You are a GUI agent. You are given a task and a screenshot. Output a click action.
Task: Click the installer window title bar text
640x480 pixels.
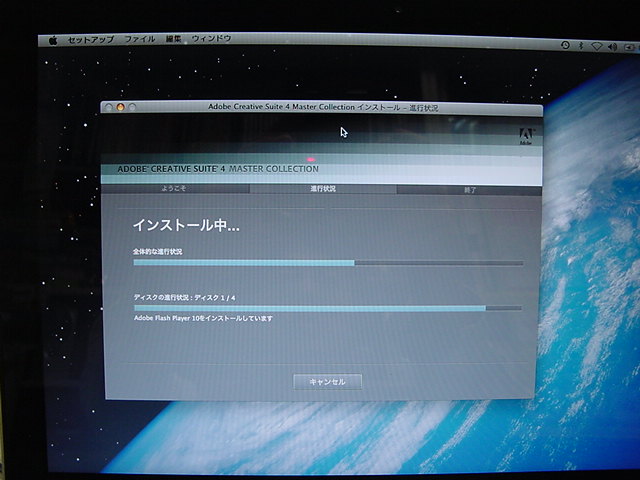323,107
